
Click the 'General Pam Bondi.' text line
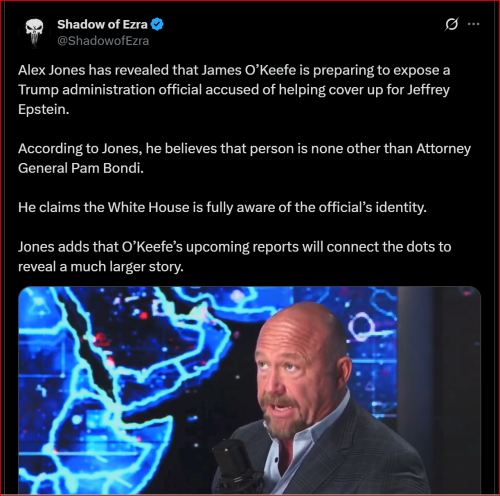pyautogui.click(x=81, y=168)
